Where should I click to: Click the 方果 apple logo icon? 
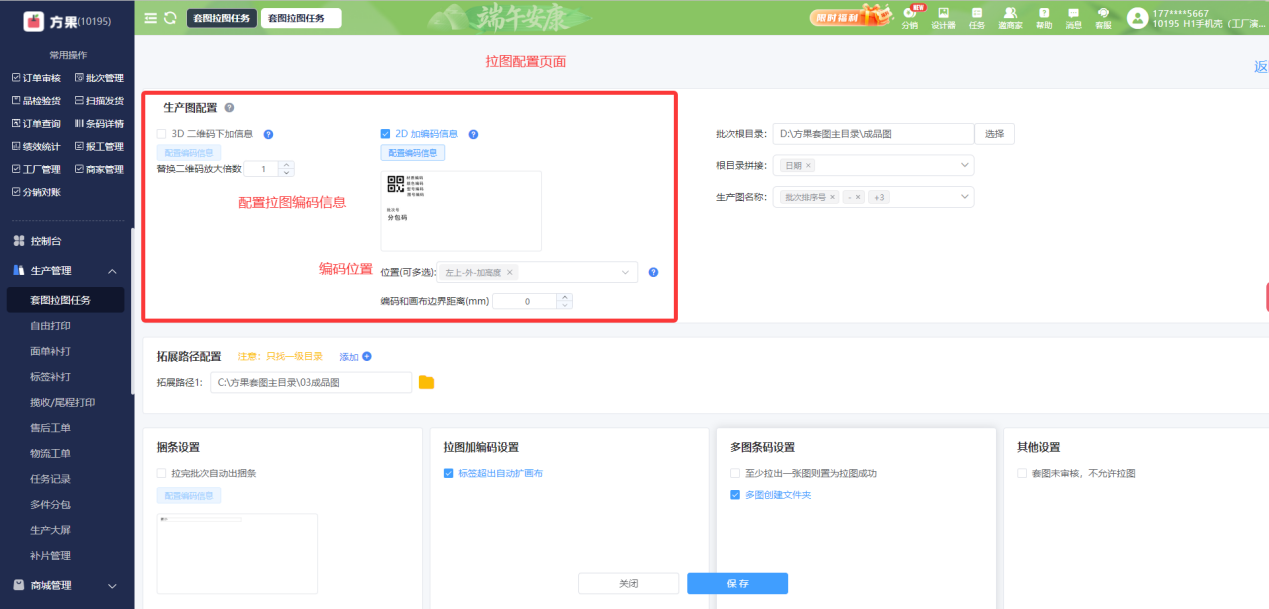coord(34,20)
